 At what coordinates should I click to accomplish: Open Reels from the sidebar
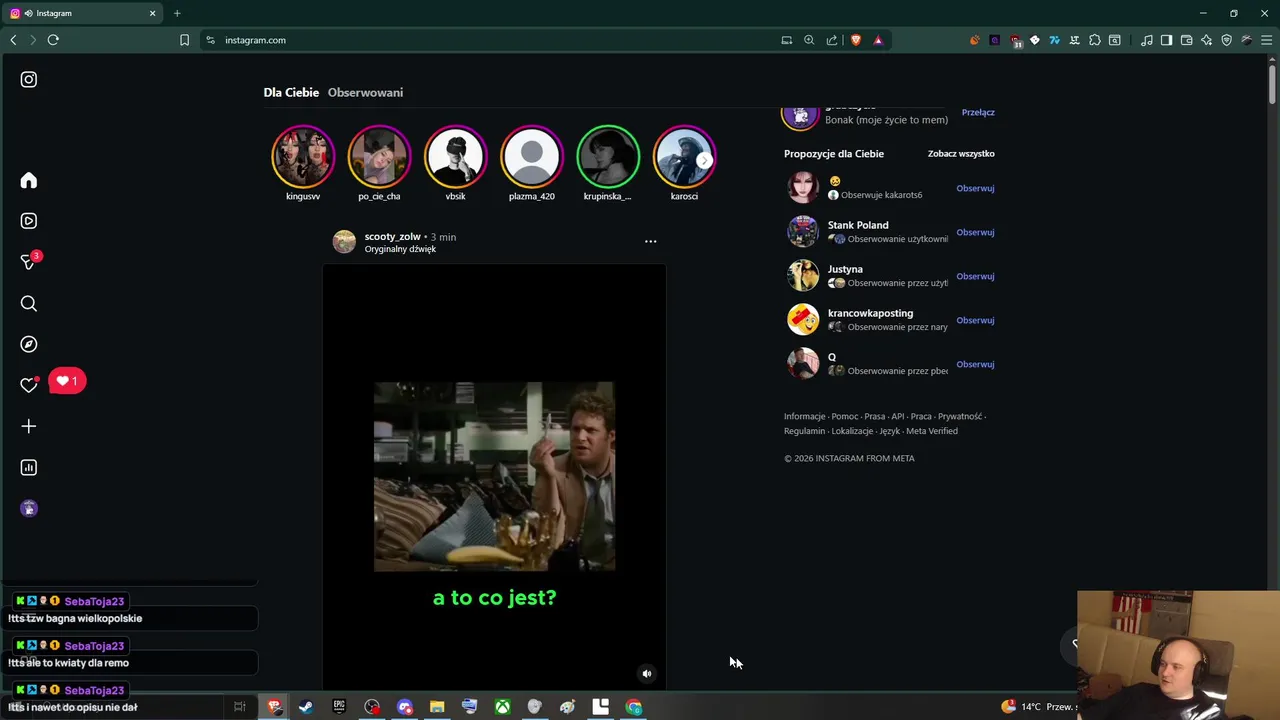tap(28, 221)
